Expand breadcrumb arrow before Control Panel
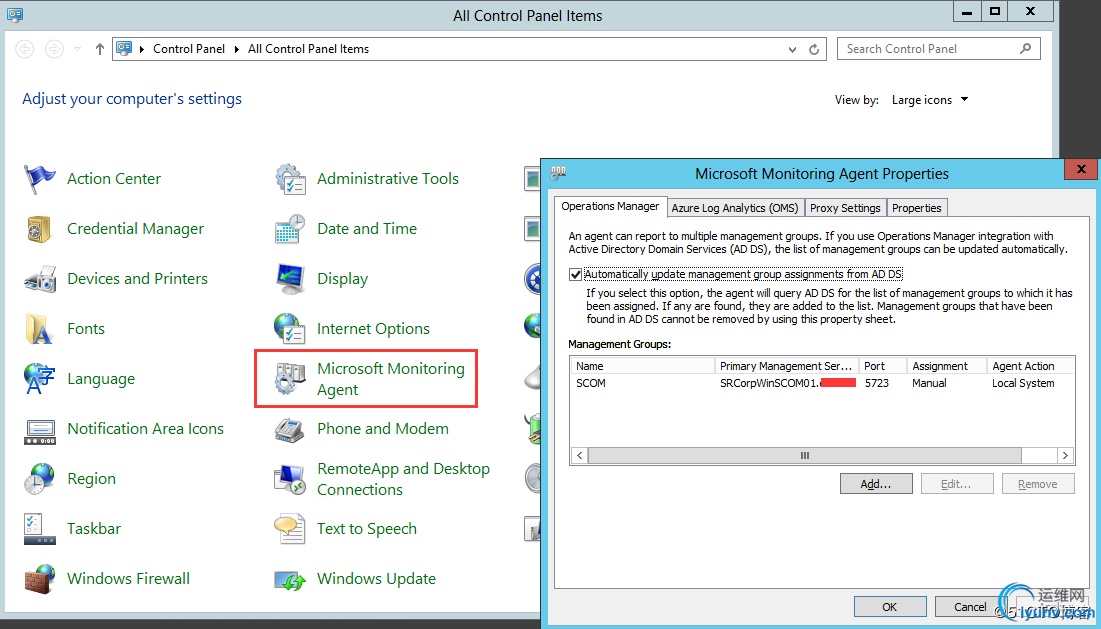This screenshot has height=629, width=1101. tap(142, 49)
